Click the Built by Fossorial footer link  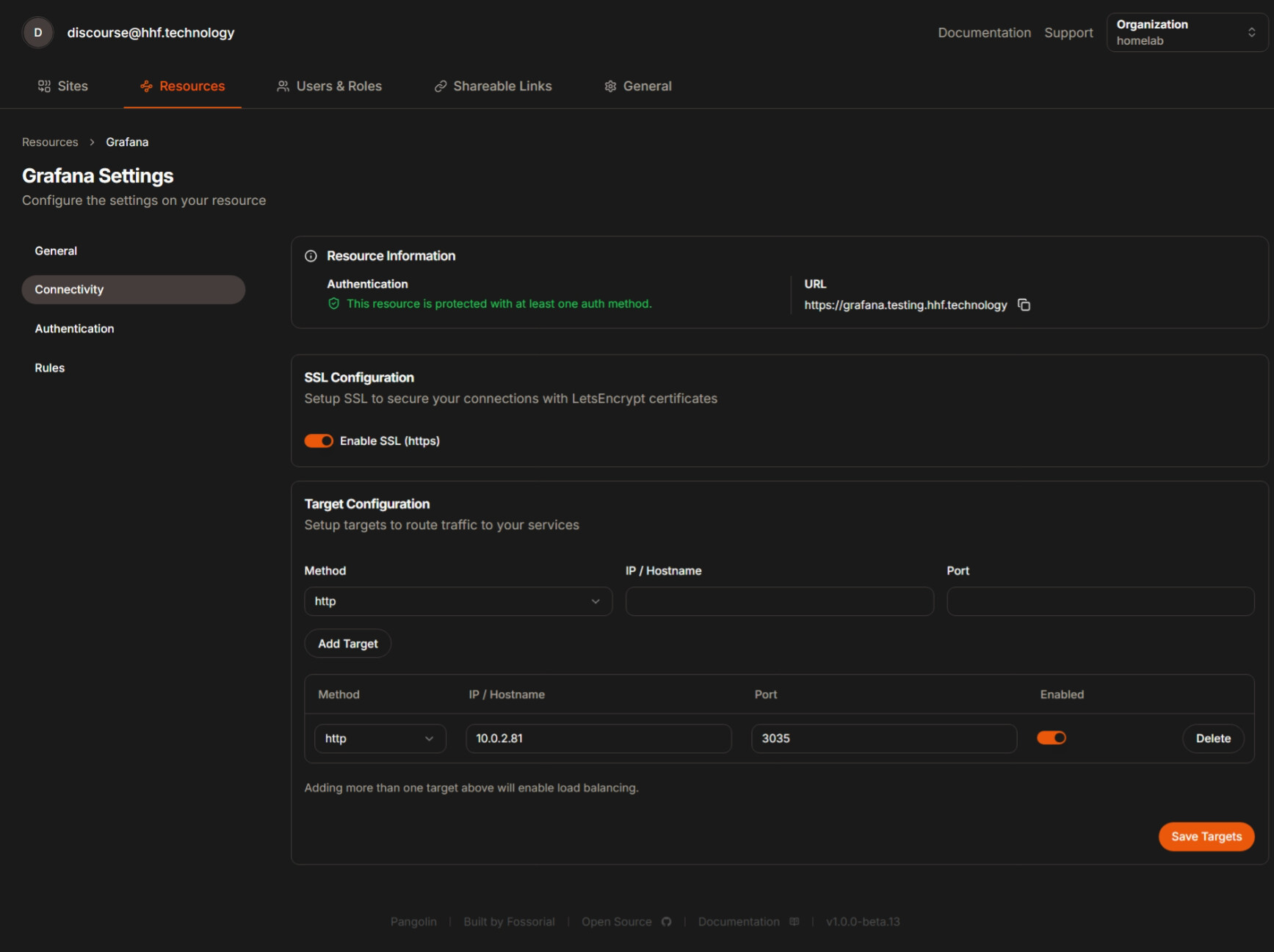[509, 922]
